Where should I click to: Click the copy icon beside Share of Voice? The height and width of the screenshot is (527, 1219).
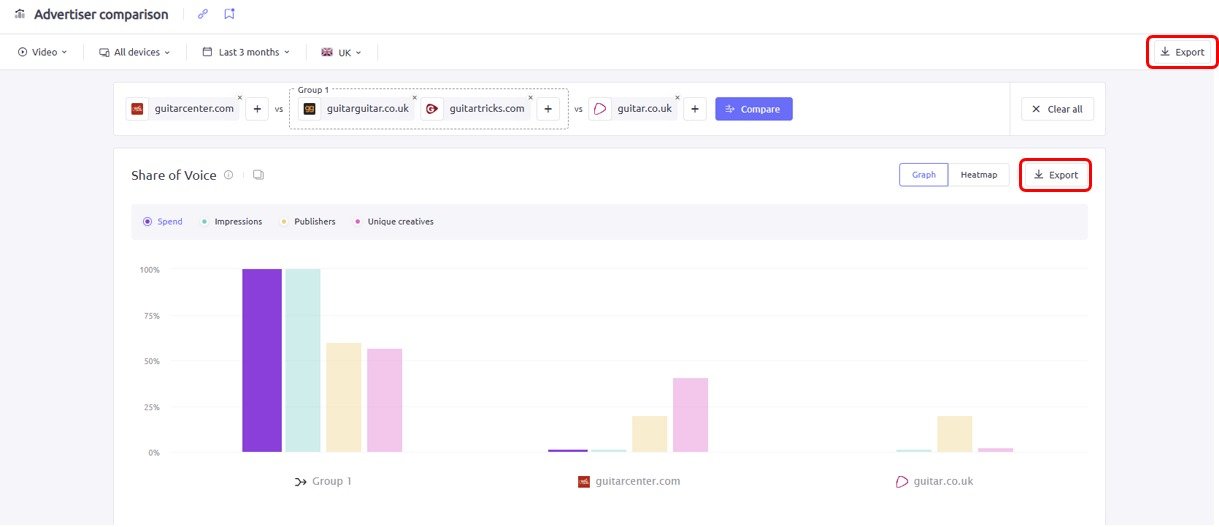coord(258,175)
